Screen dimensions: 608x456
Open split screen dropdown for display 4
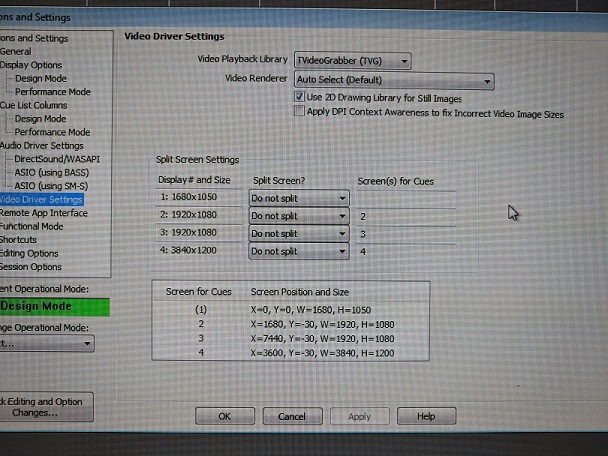point(298,252)
